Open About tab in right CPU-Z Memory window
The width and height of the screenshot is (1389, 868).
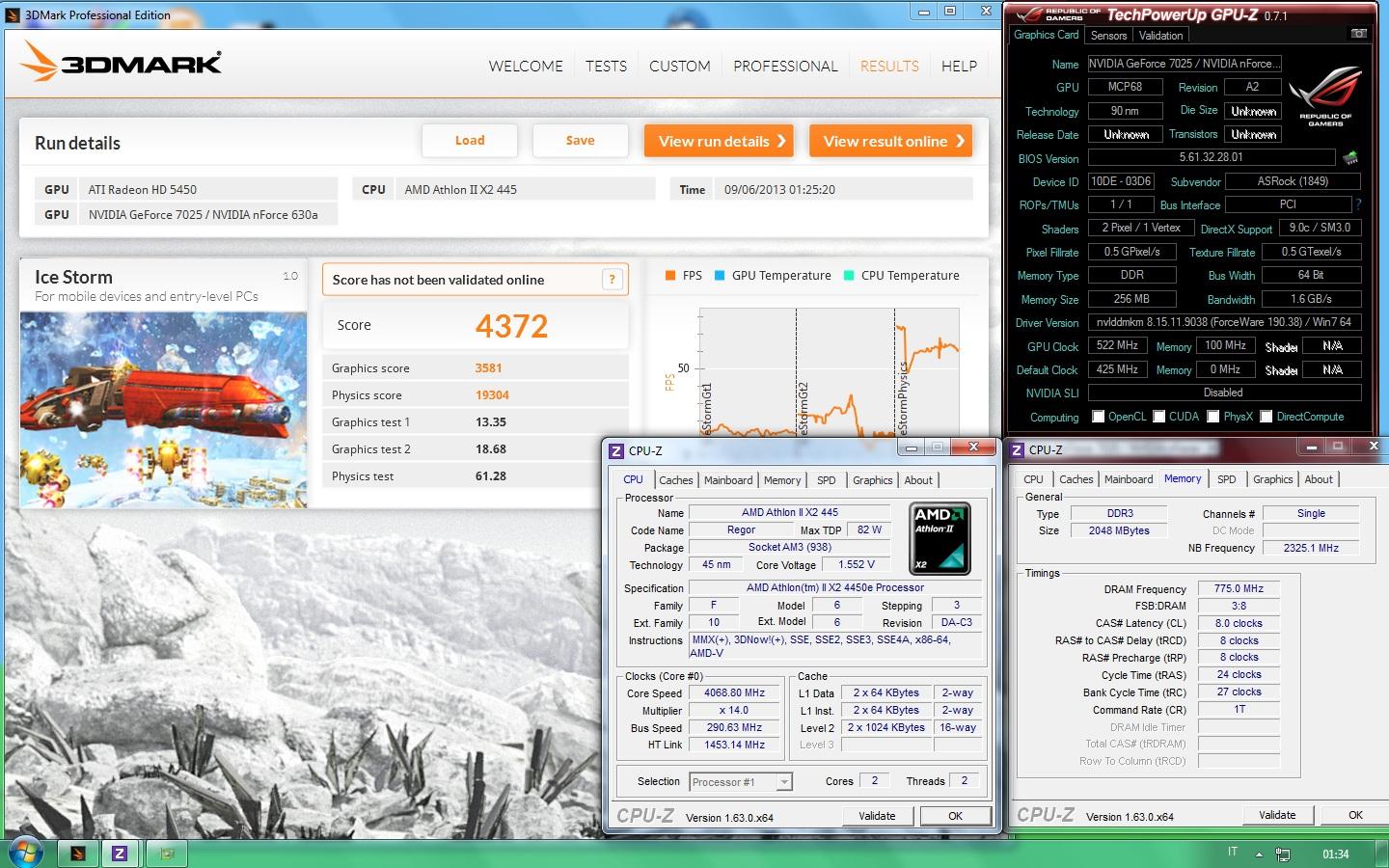coord(1319,479)
